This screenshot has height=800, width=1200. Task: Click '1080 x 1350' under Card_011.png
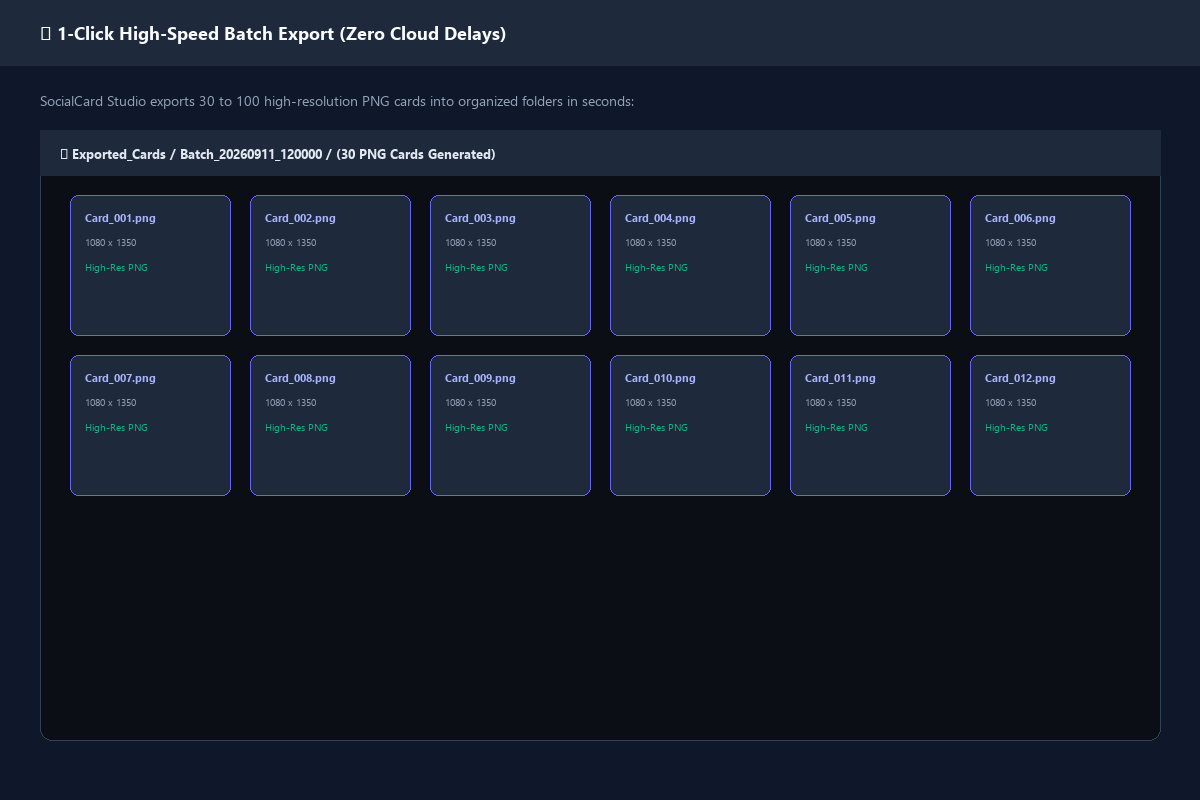coord(831,403)
